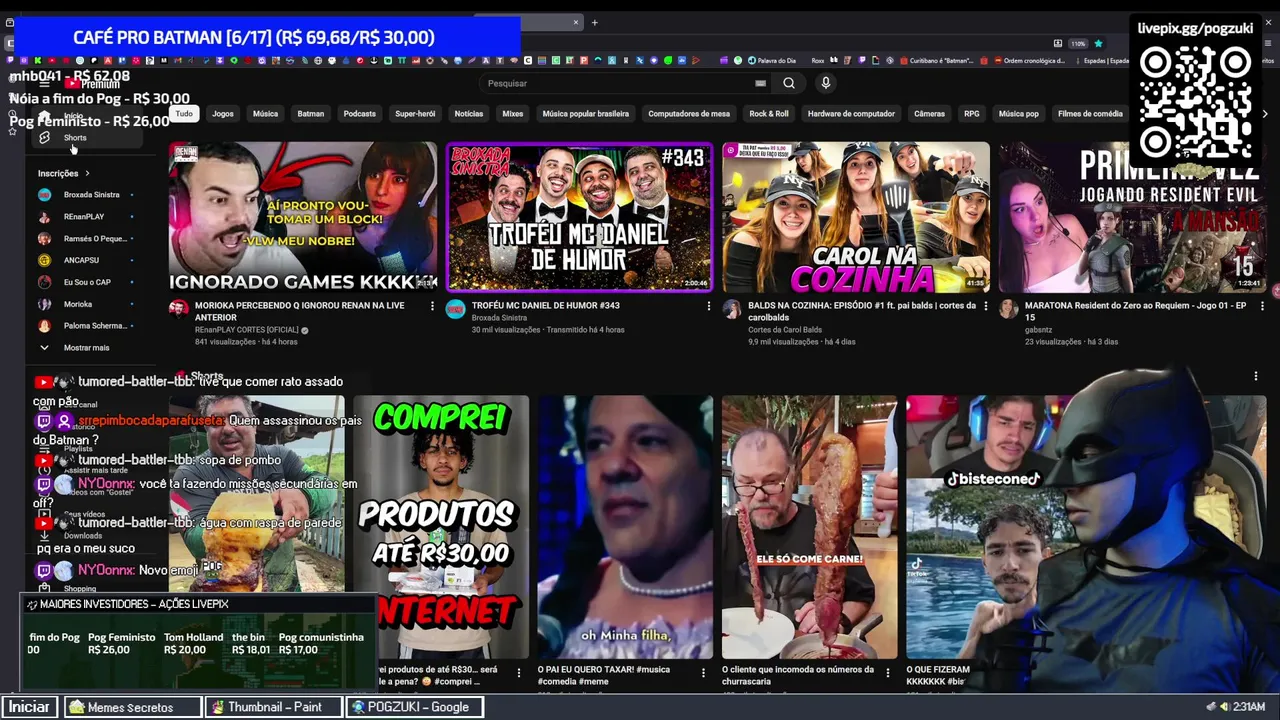The width and height of the screenshot is (1280, 720).
Task: Expand the Inscrições section arrow
Action: (x=87, y=174)
